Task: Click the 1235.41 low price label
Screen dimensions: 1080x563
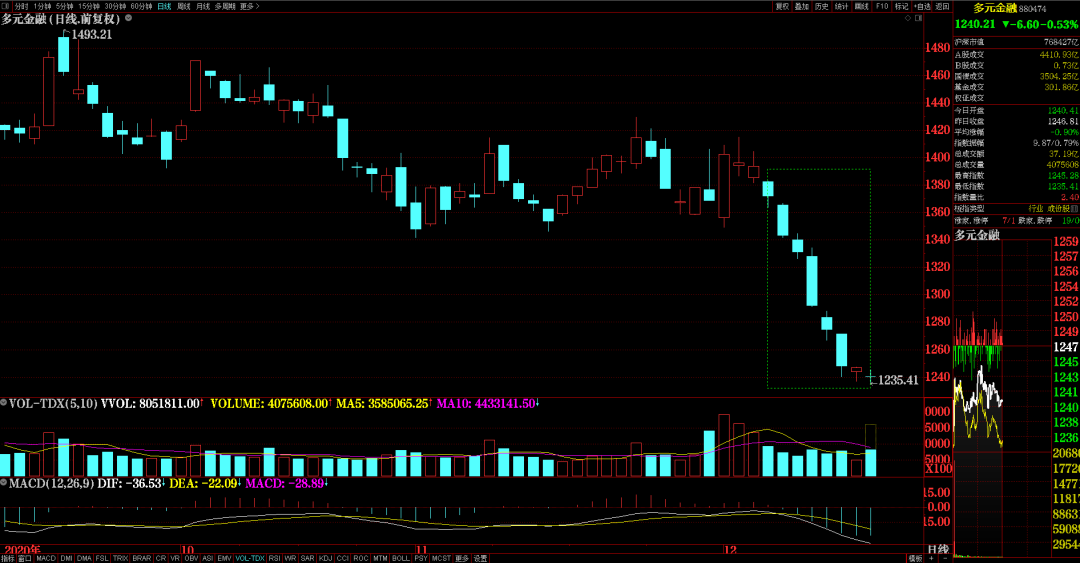Action: pos(898,380)
